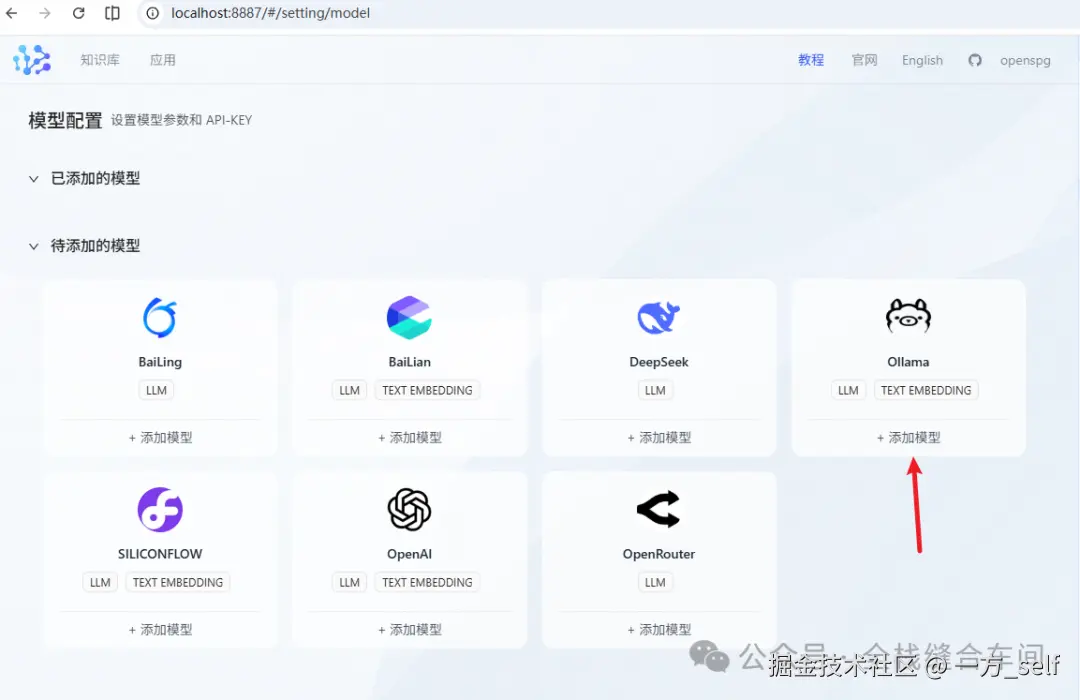1080x700 pixels.
Task: Click the browser back arrow
Action: 12,13
